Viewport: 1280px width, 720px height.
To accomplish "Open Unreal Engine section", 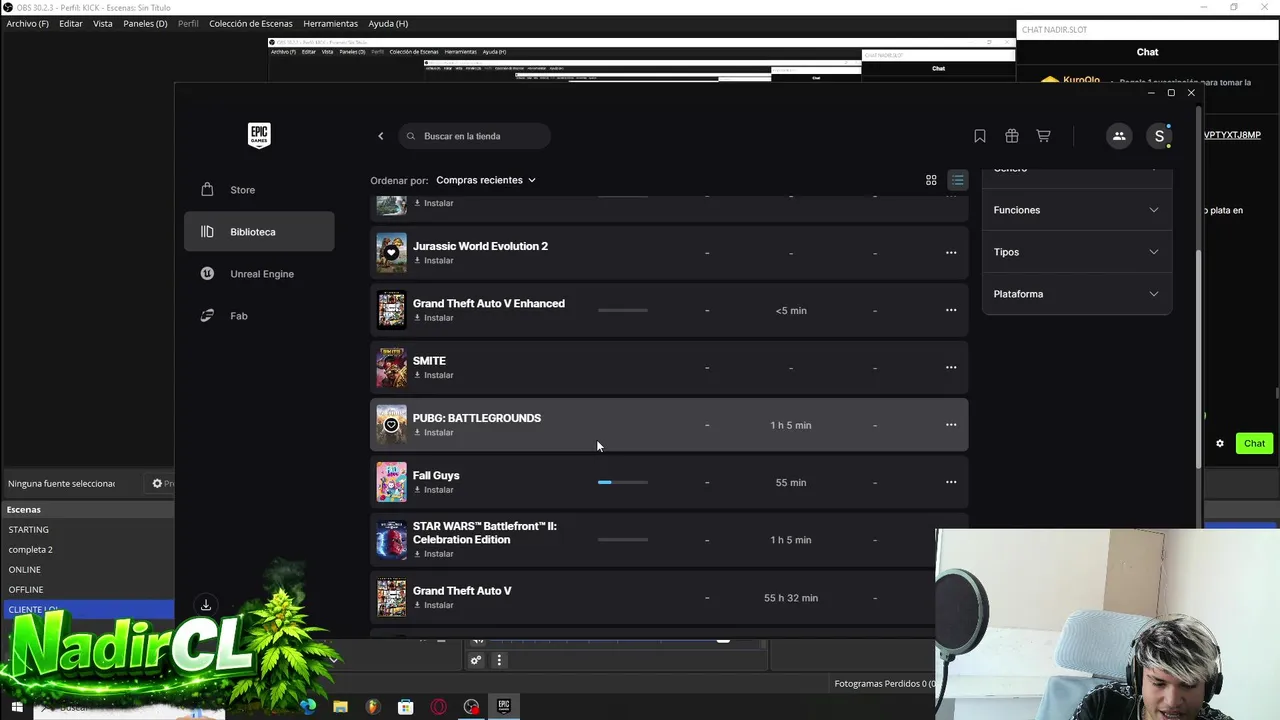I will (x=259, y=274).
